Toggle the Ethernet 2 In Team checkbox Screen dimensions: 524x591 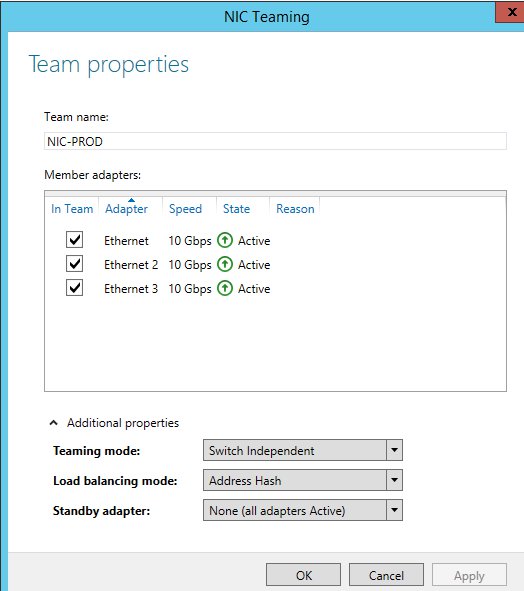[x=75, y=264]
